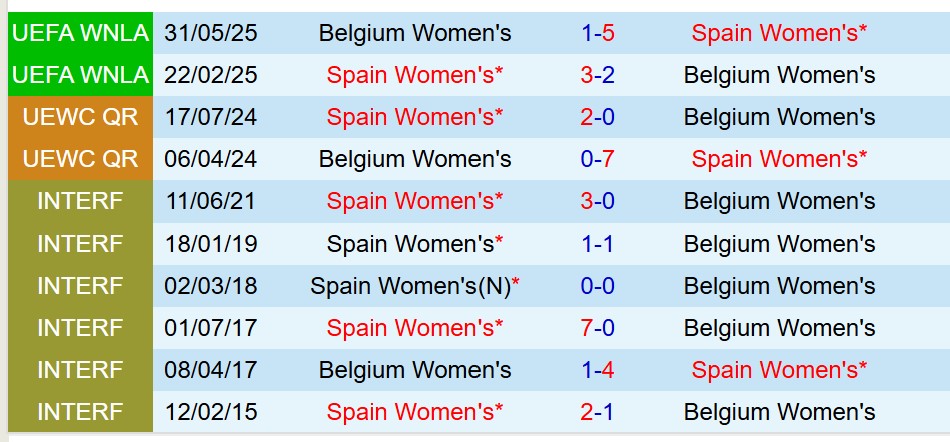This screenshot has height=442, width=950.
Task: Select the 0-7 match result
Action: [x=597, y=159]
